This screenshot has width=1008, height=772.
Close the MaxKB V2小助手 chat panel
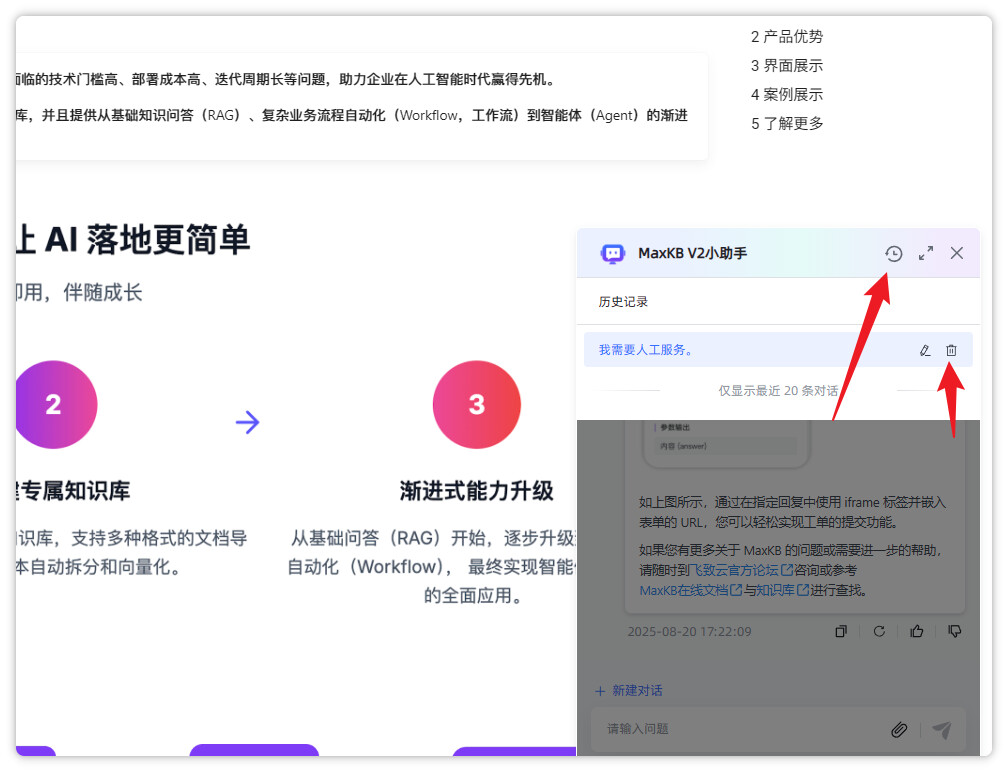tap(957, 253)
